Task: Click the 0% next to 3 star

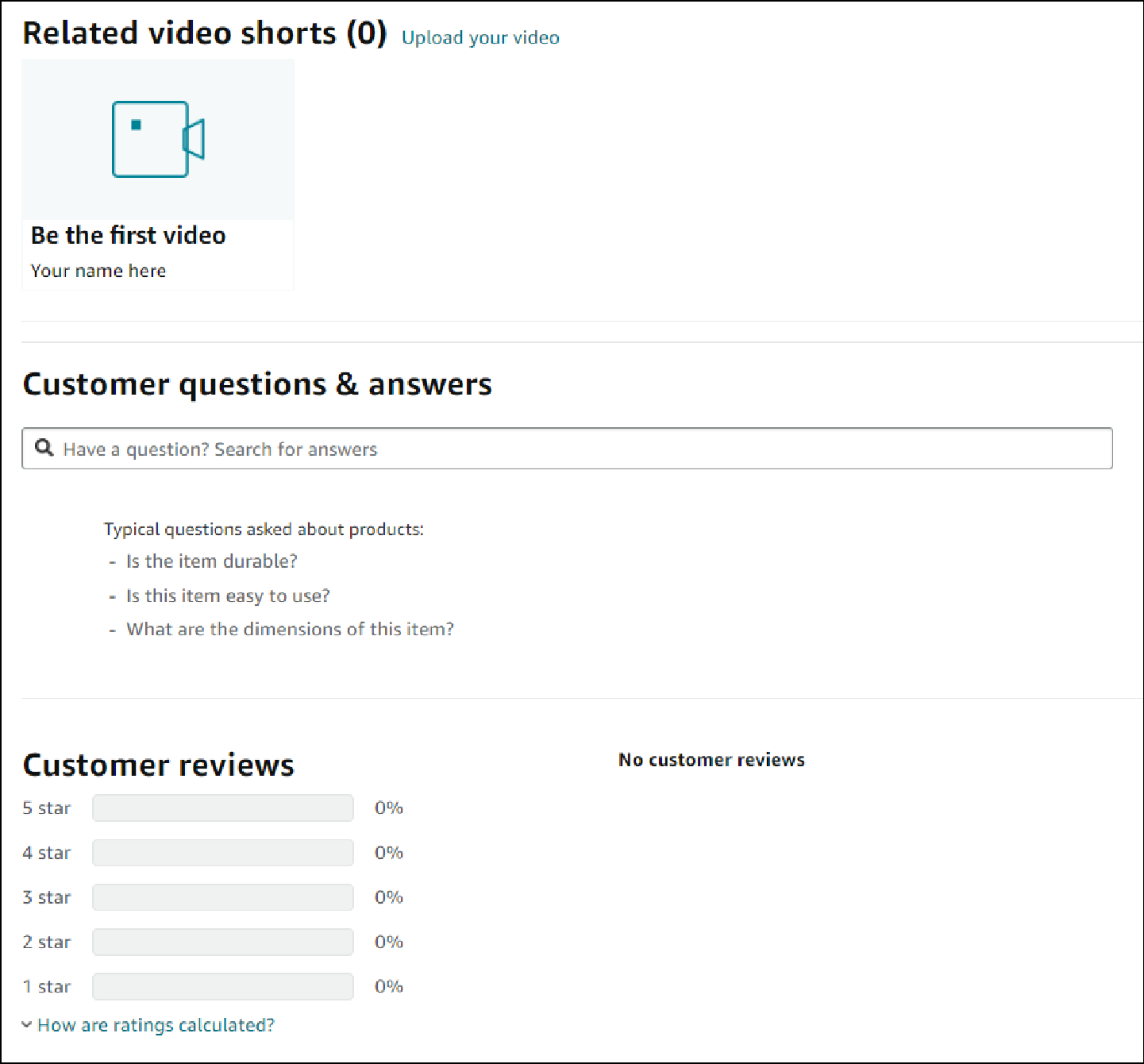Action: coord(389,897)
